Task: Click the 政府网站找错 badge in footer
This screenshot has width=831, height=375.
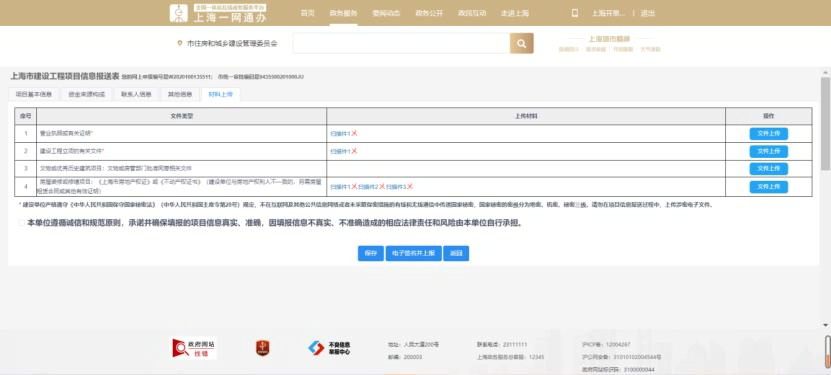Action: 195,348
